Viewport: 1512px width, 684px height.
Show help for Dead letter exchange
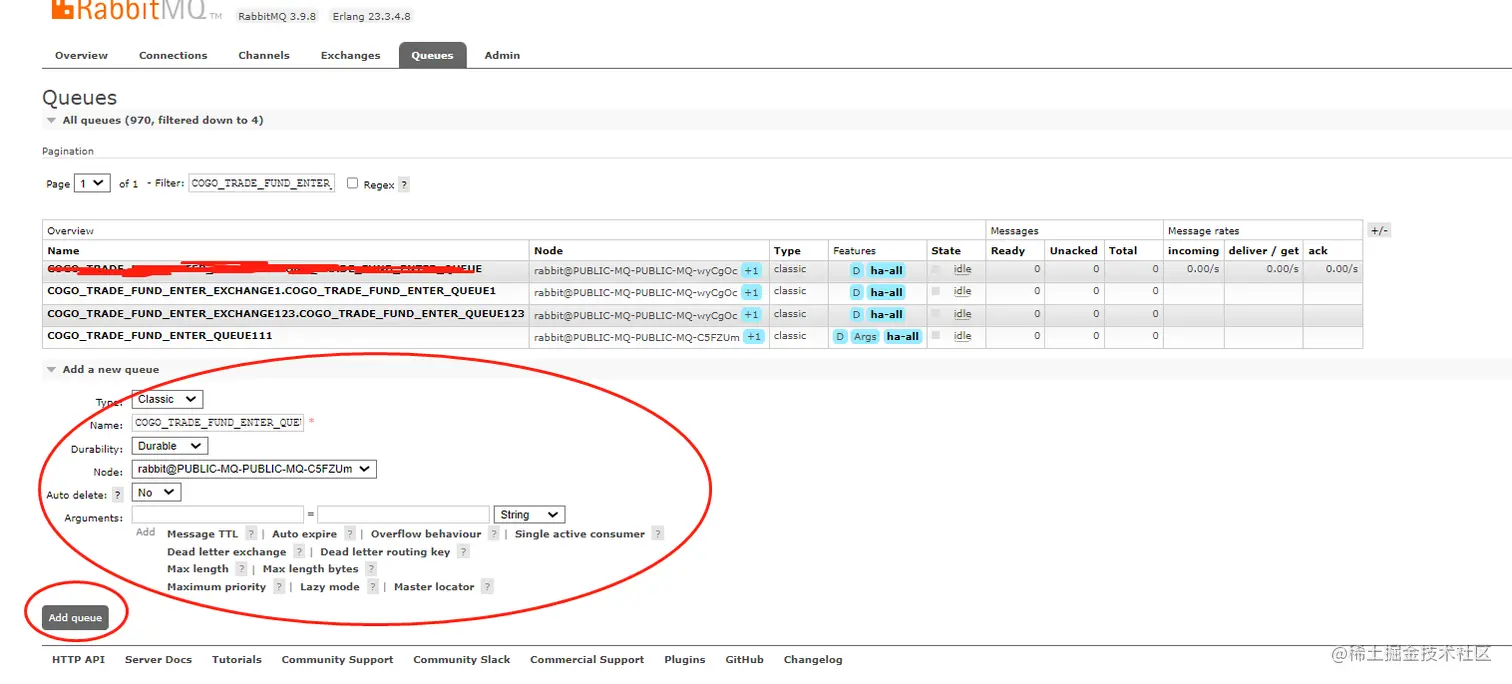299,552
